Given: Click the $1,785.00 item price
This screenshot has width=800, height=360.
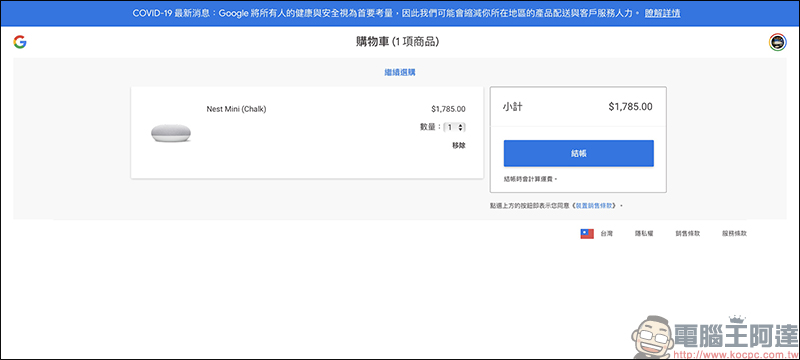Looking at the screenshot, I should (x=448, y=109).
